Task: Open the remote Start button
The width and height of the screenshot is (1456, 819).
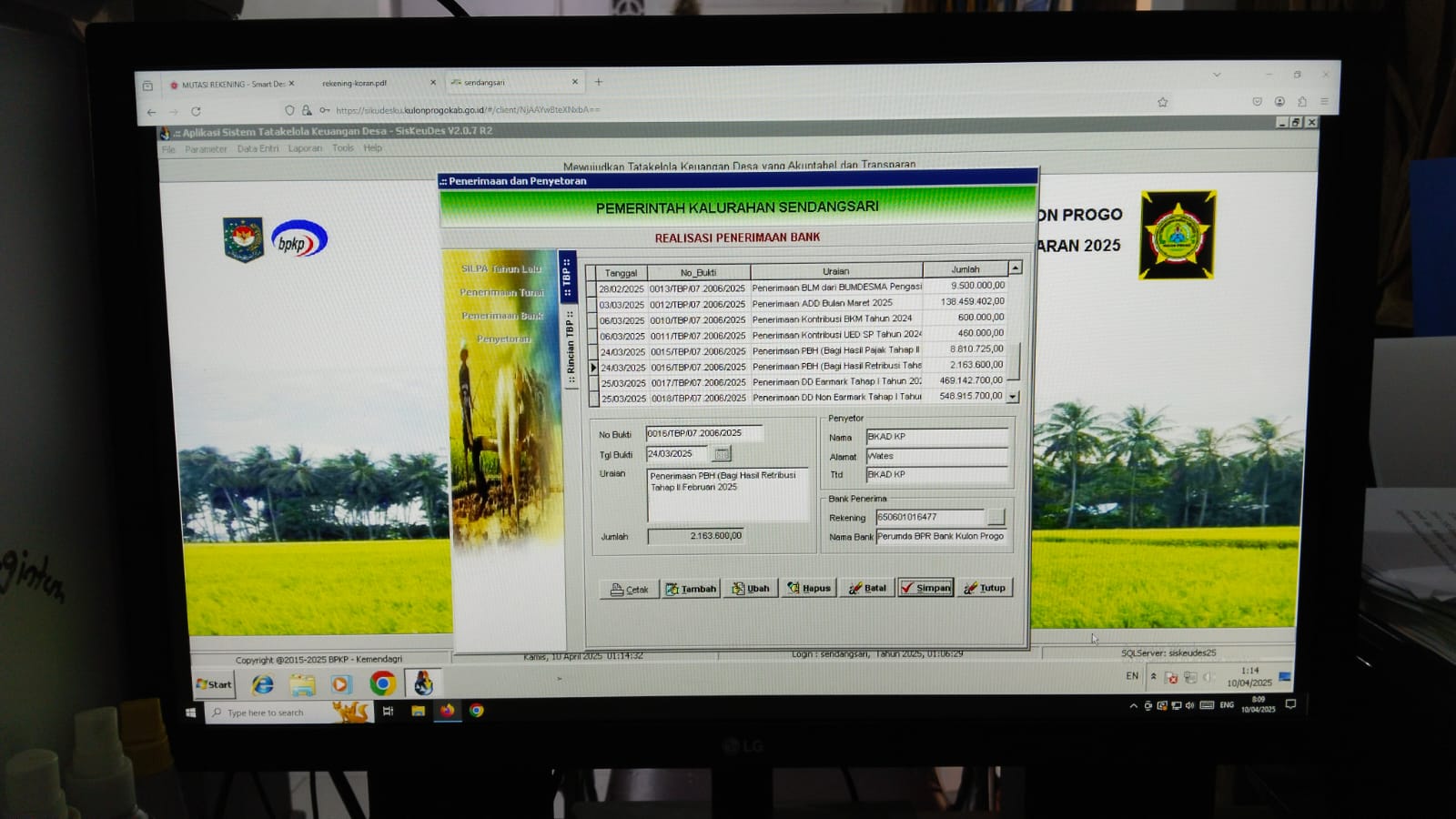Action: coord(214,684)
